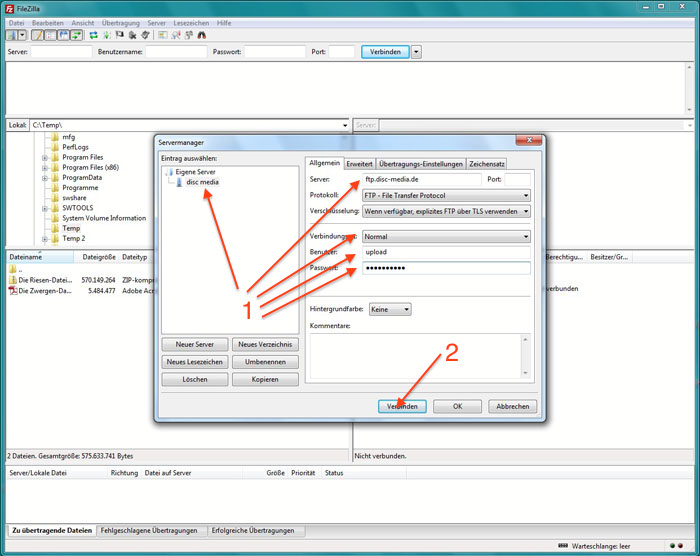
Task: Click the Löschen button
Action: tap(195, 379)
